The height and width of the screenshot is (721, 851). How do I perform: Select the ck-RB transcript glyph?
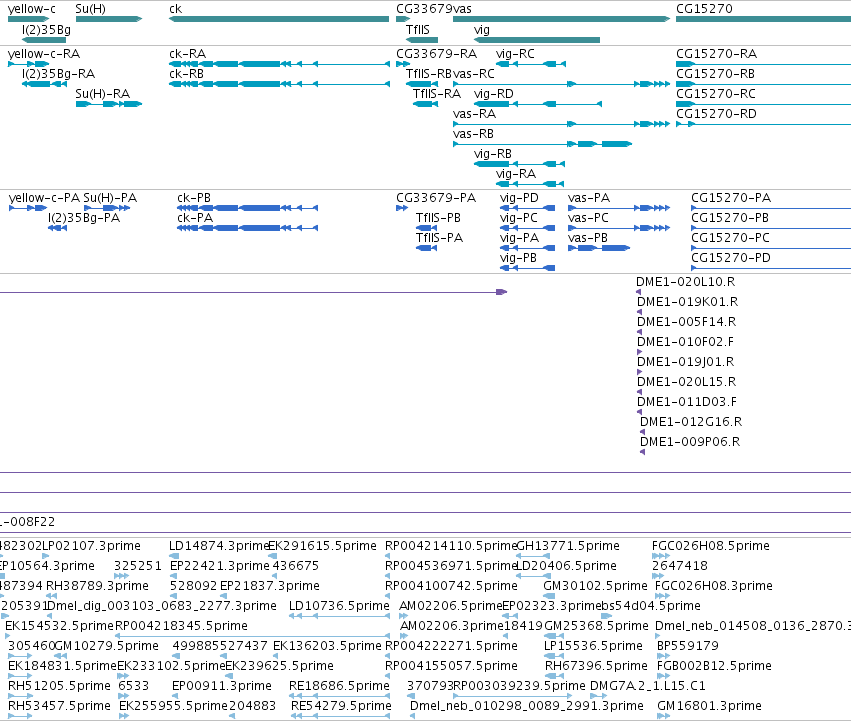point(279,84)
